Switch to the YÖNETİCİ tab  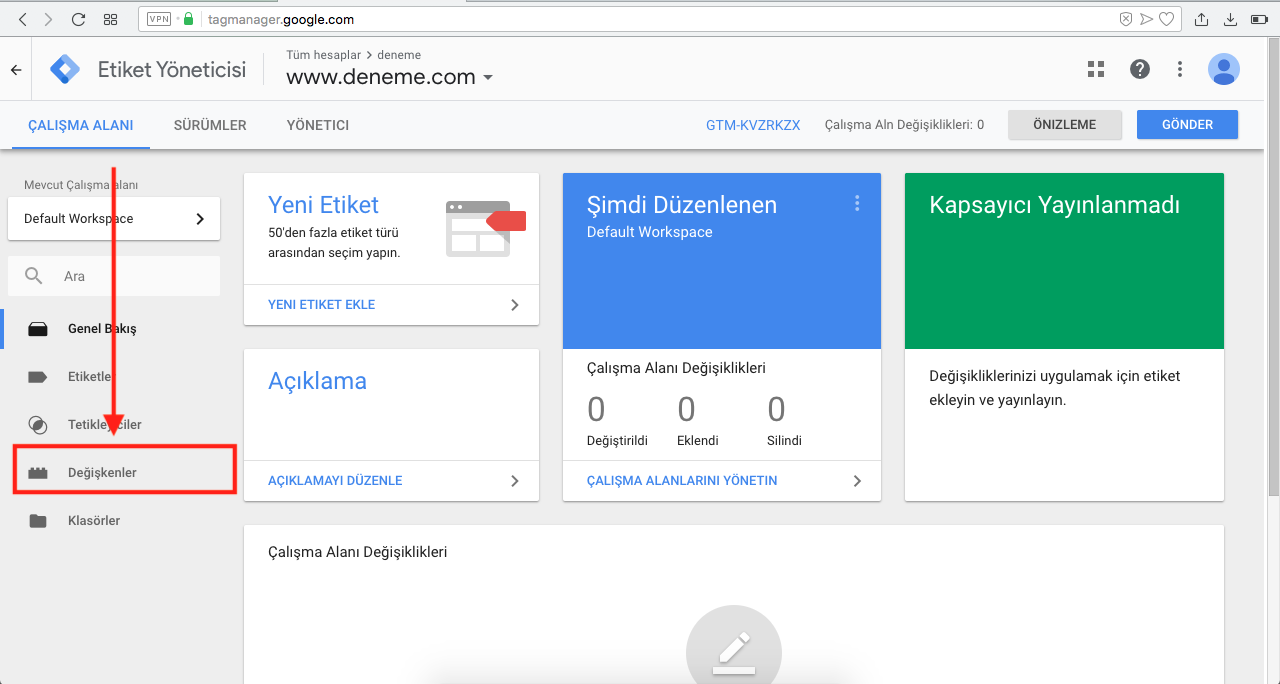click(x=318, y=125)
